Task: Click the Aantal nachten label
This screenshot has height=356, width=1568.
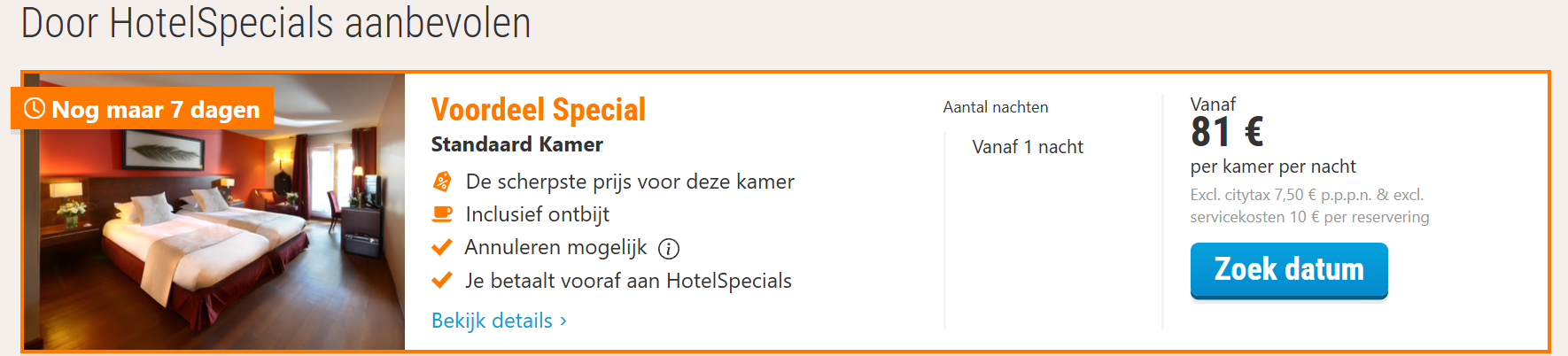Action: tap(996, 107)
